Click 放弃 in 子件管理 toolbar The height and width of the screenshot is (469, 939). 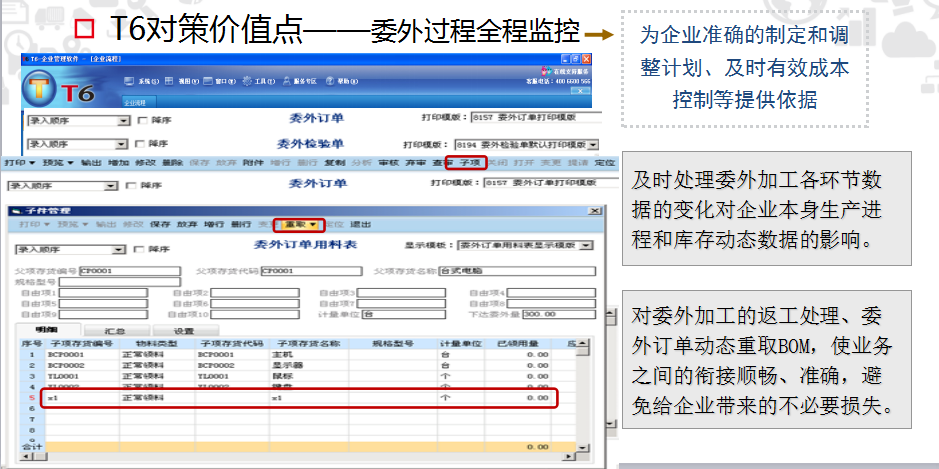187,225
